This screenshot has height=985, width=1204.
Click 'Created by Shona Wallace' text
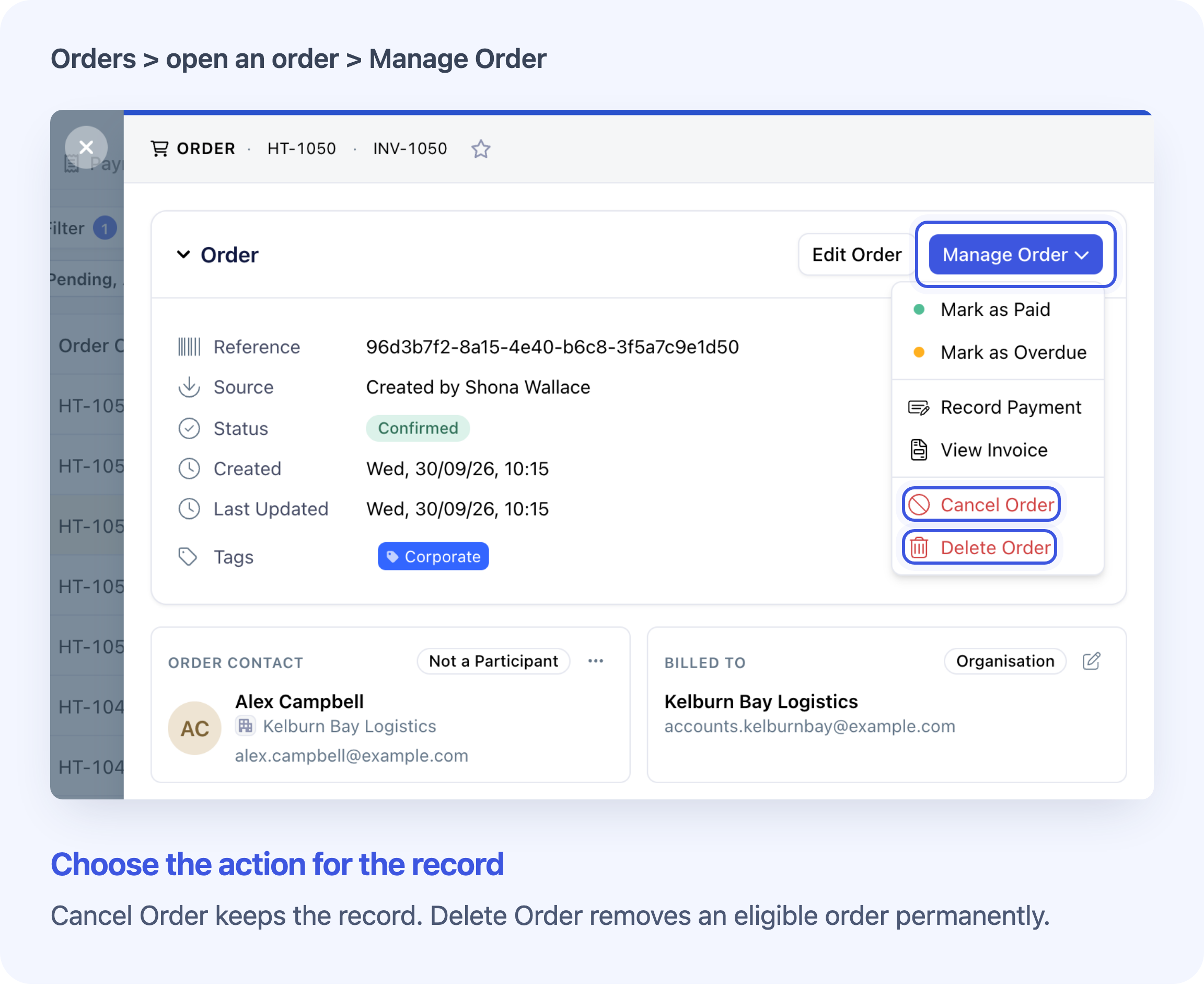coord(478,387)
